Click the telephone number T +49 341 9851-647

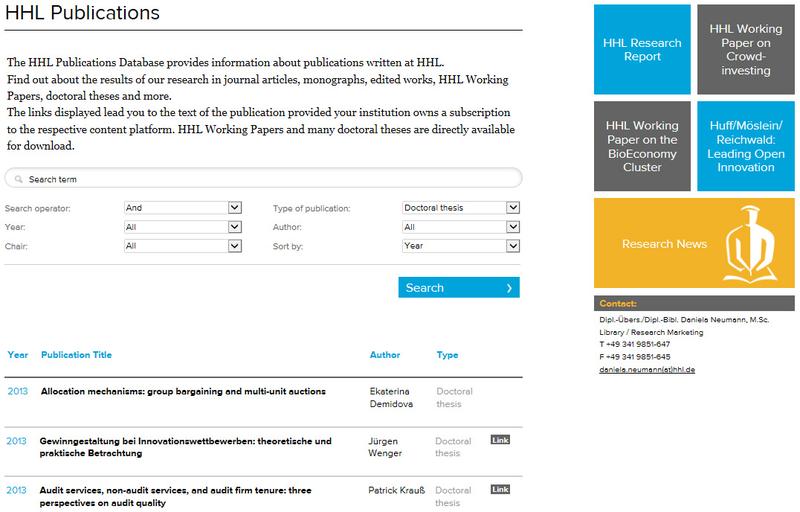point(635,344)
